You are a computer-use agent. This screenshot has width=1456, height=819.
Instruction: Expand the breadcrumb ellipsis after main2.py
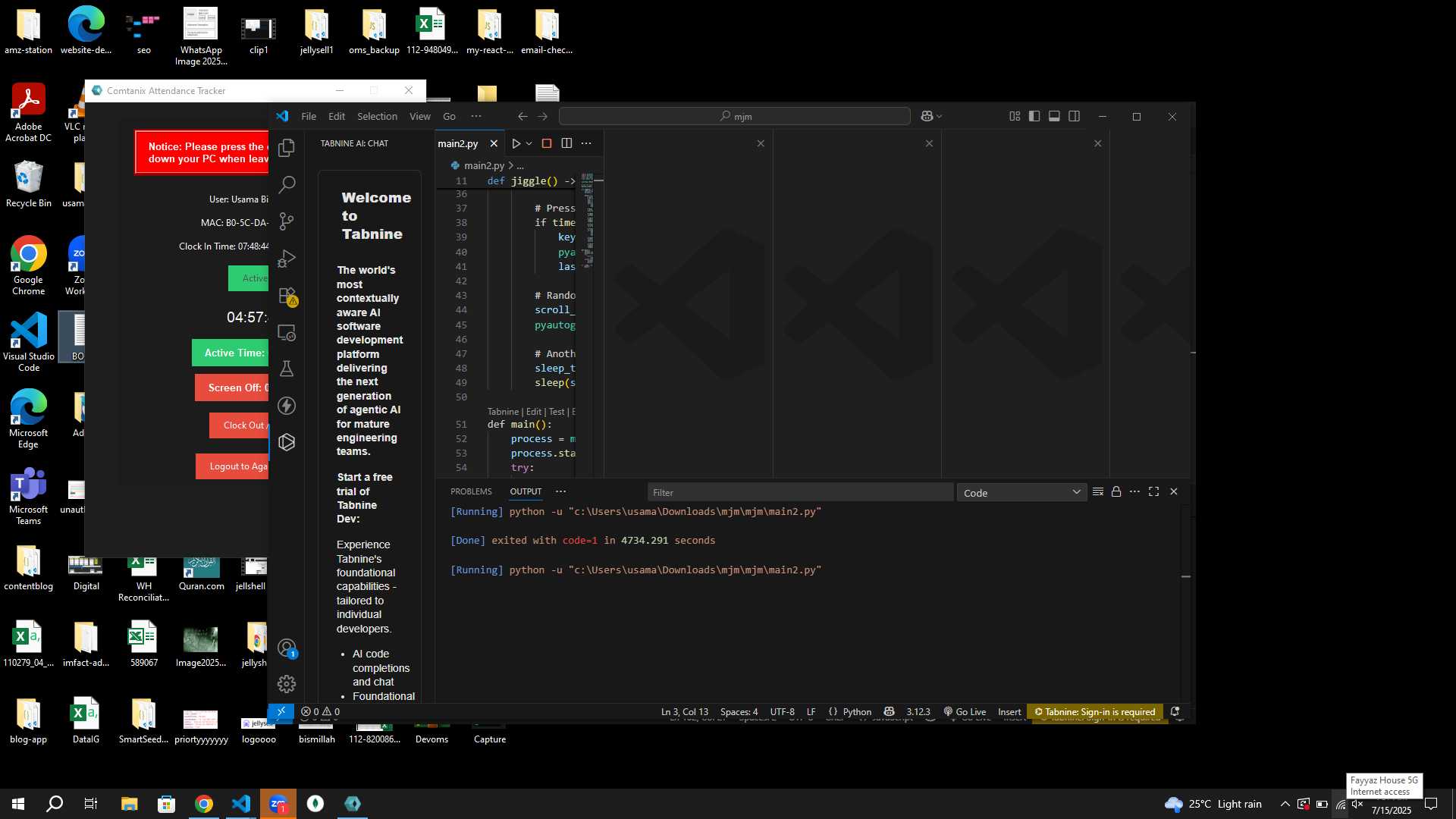tap(519, 165)
